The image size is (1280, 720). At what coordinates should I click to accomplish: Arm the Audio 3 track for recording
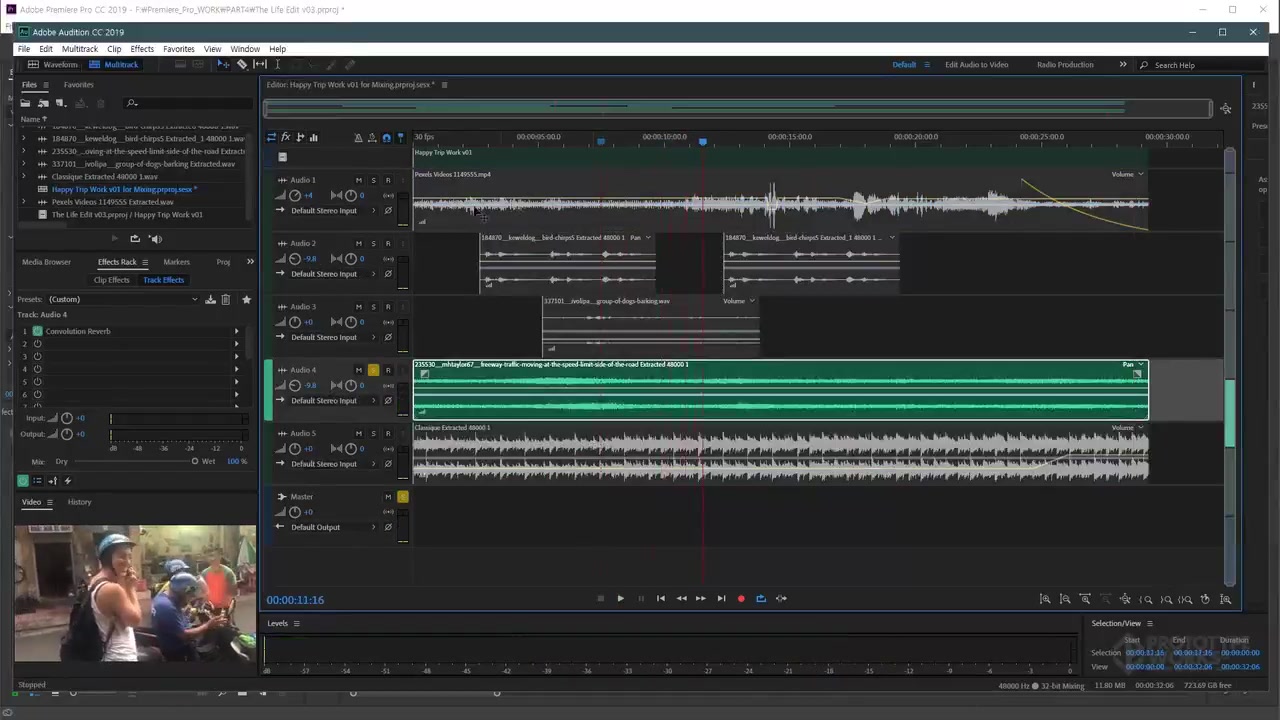pos(388,307)
